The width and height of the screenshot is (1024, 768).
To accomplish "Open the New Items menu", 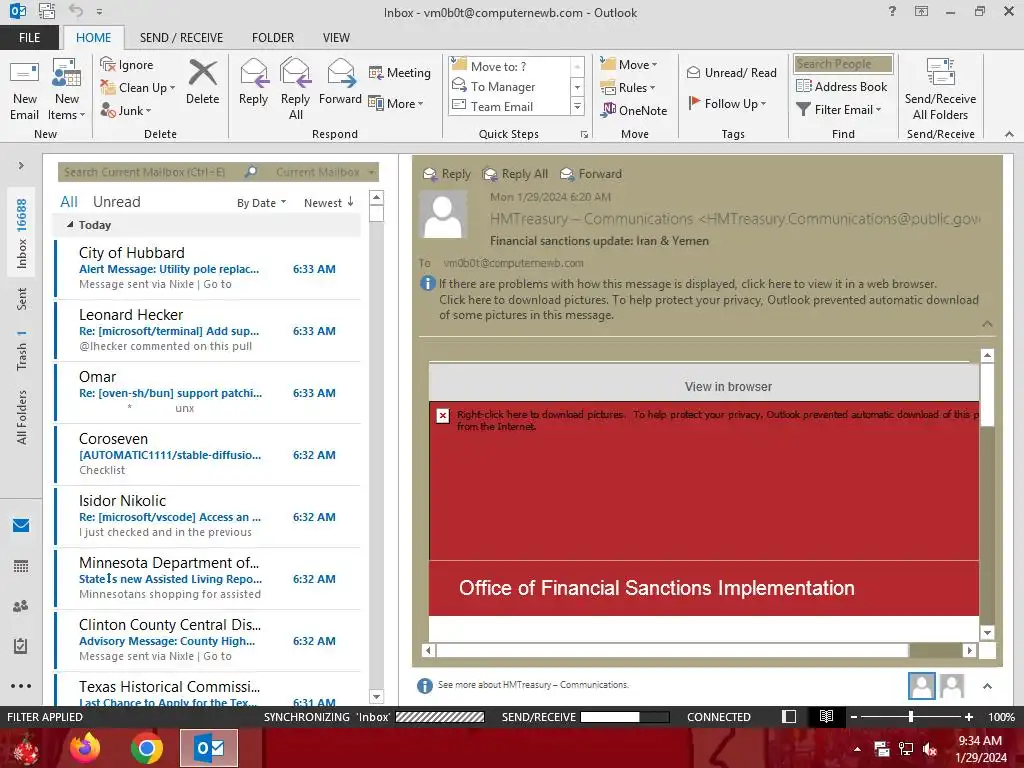I will tap(67, 91).
